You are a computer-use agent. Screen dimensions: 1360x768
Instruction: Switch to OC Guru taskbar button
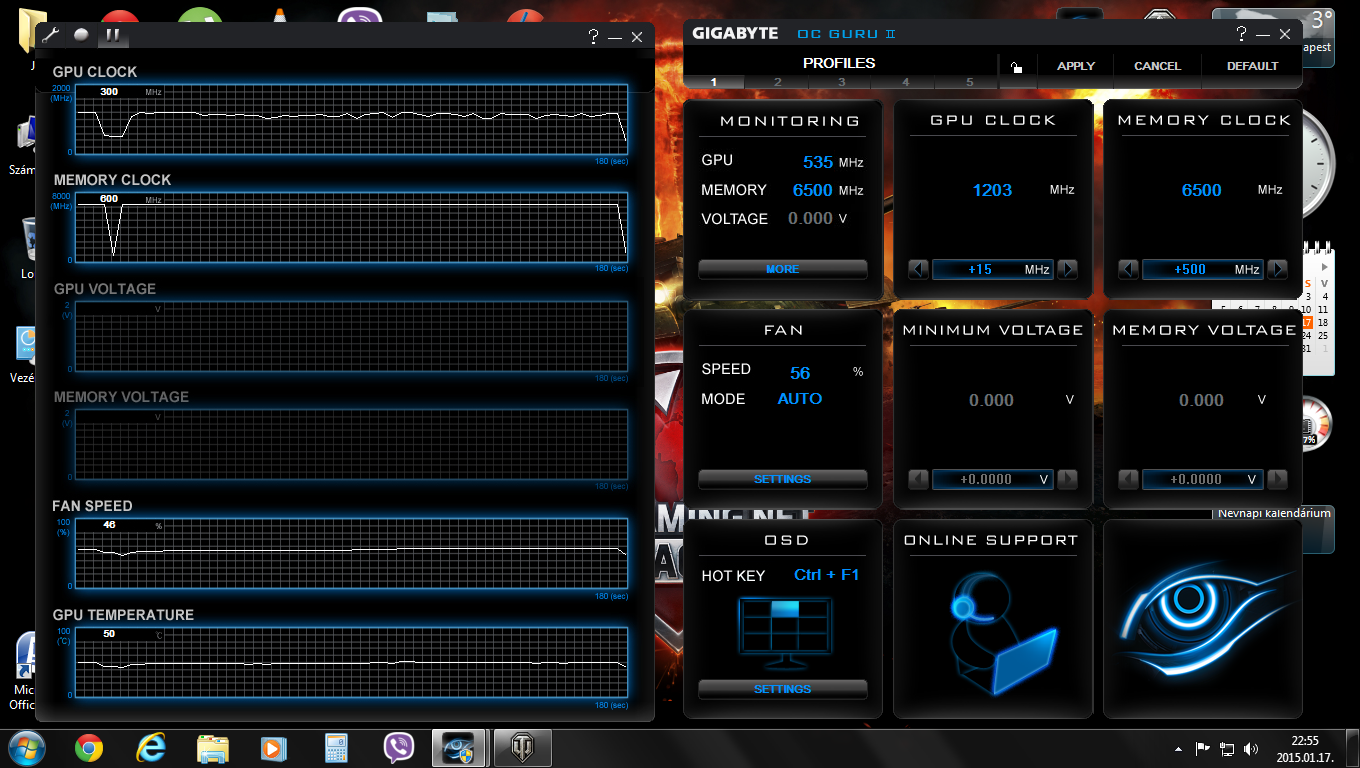(460, 748)
